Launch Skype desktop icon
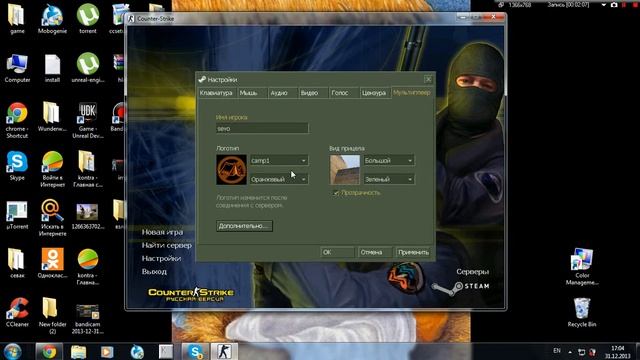Viewport: 640px width, 360px height. 17,166
